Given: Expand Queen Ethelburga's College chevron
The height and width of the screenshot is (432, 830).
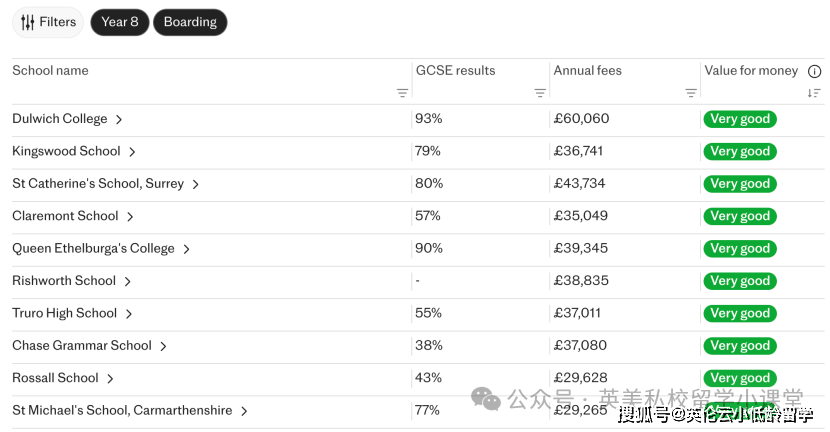Looking at the screenshot, I should (186, 249).
